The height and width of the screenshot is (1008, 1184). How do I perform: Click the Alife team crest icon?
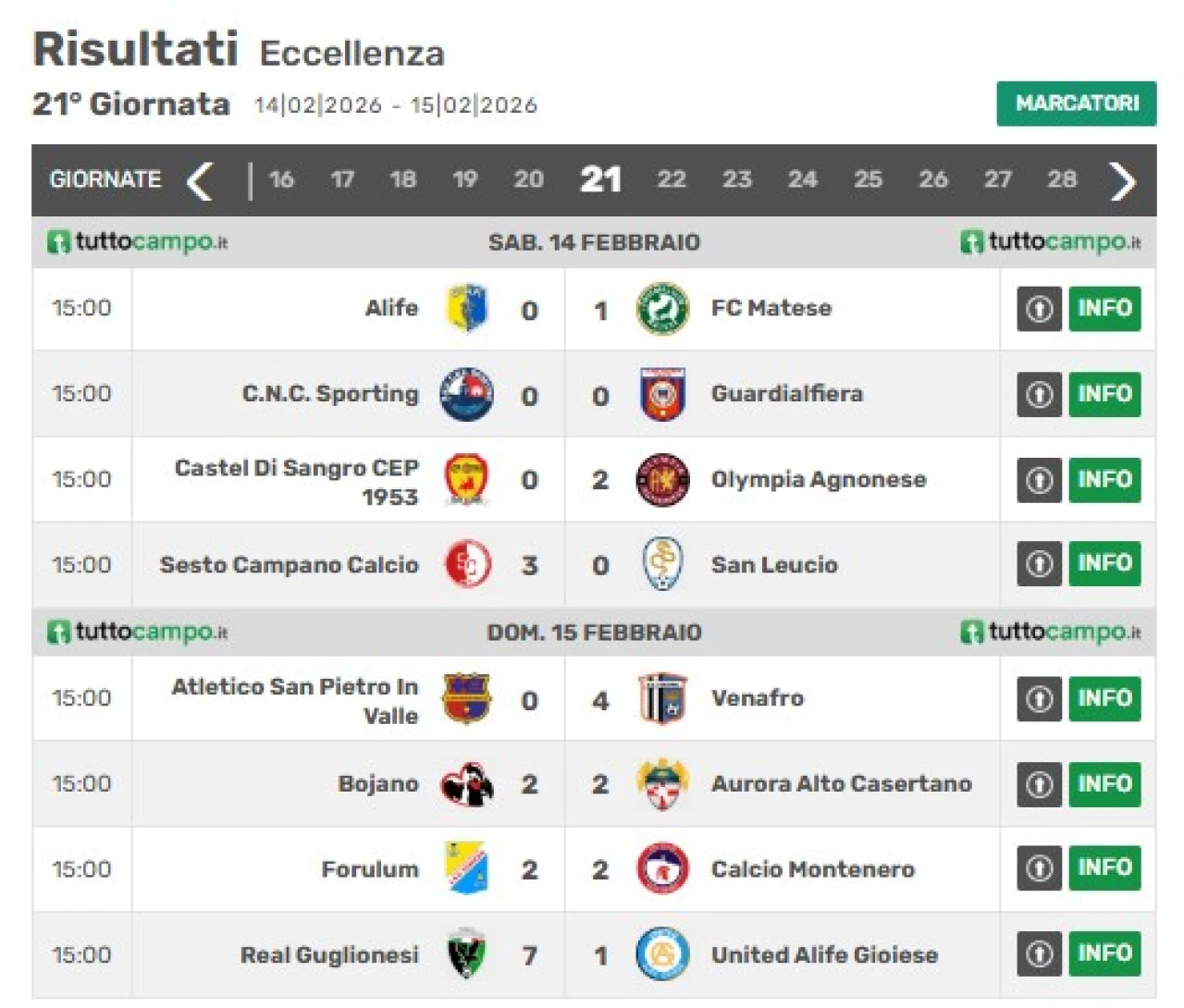point(467,309)
